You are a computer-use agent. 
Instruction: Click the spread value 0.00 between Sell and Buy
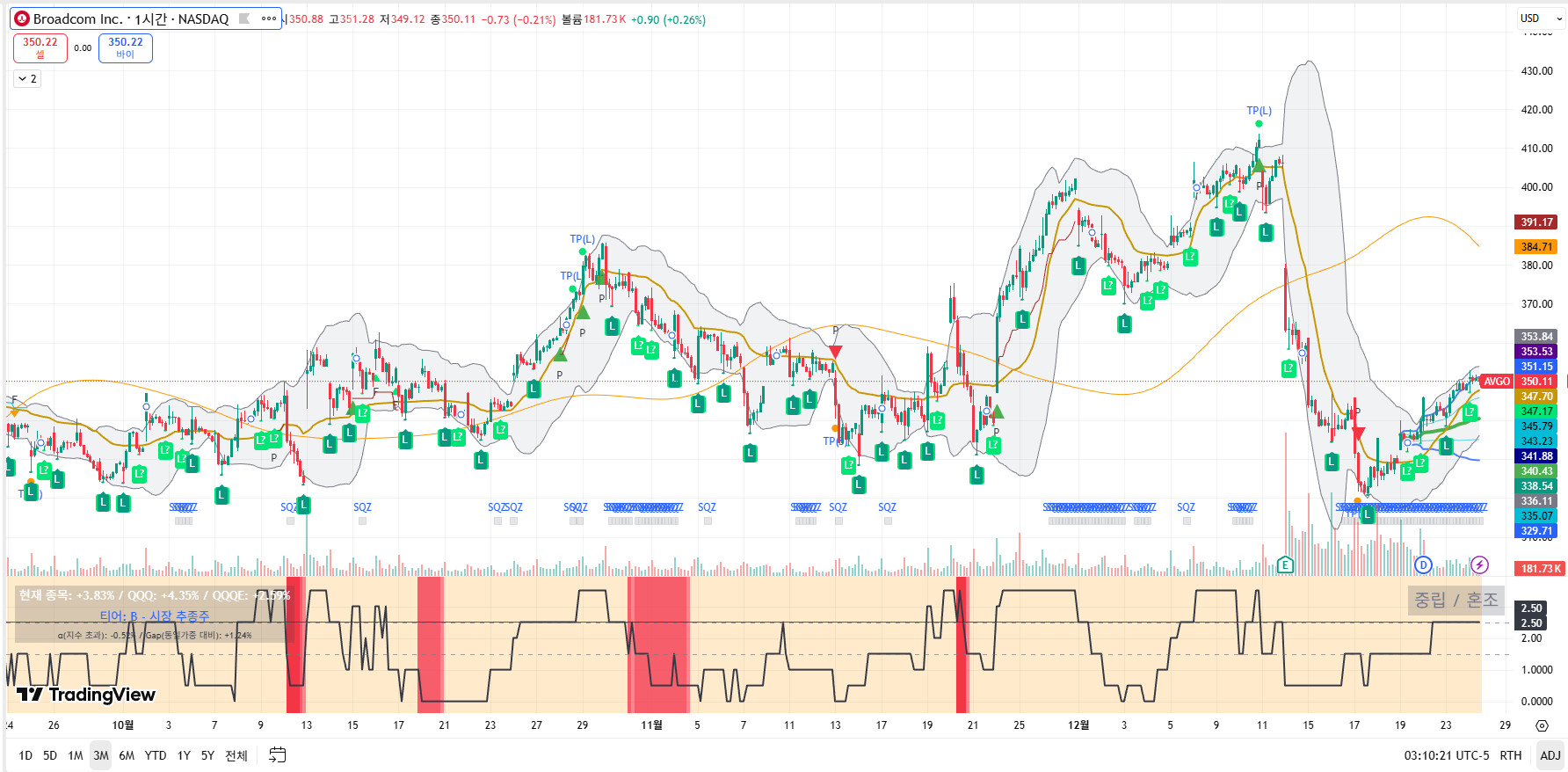coord(83,48)
